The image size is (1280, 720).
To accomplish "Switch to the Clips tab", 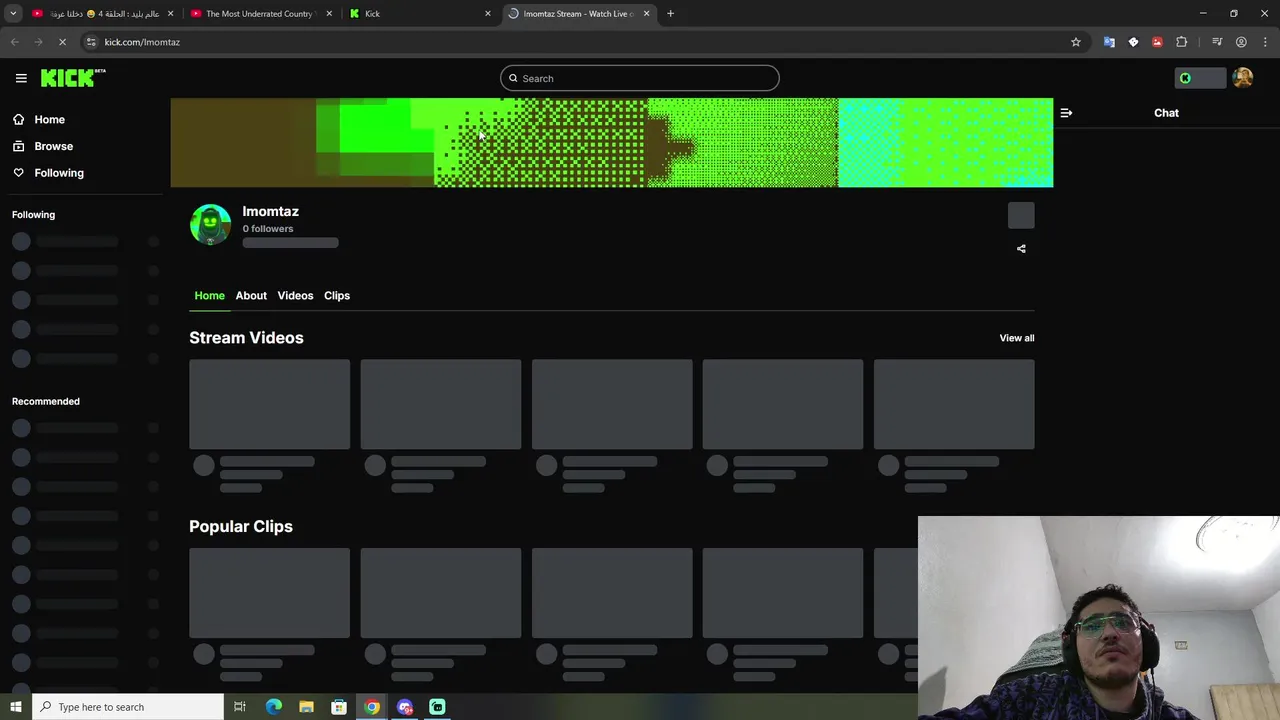I will [x=337, y=296].
